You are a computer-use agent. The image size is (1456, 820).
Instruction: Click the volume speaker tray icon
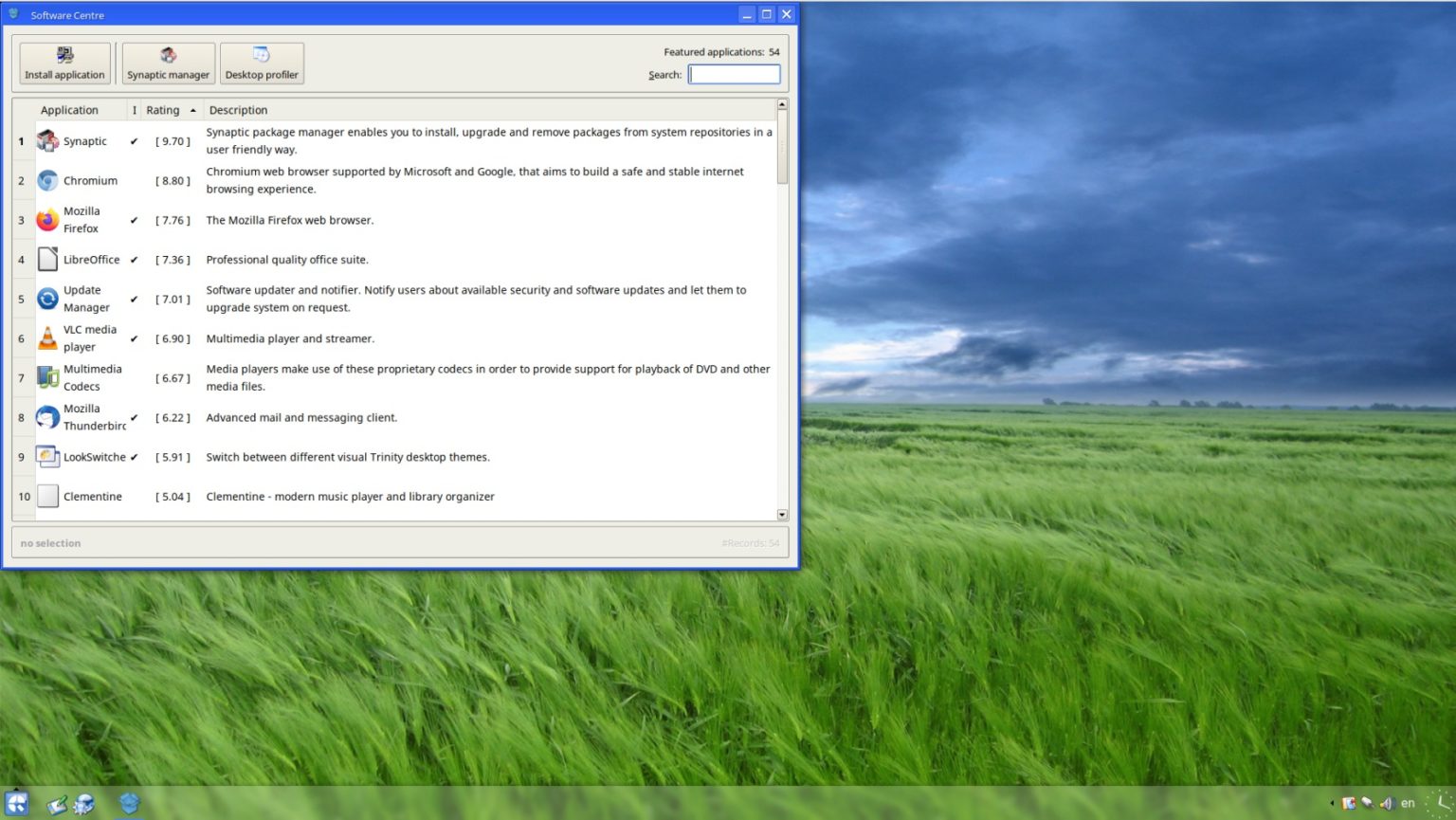point(1386,803)
